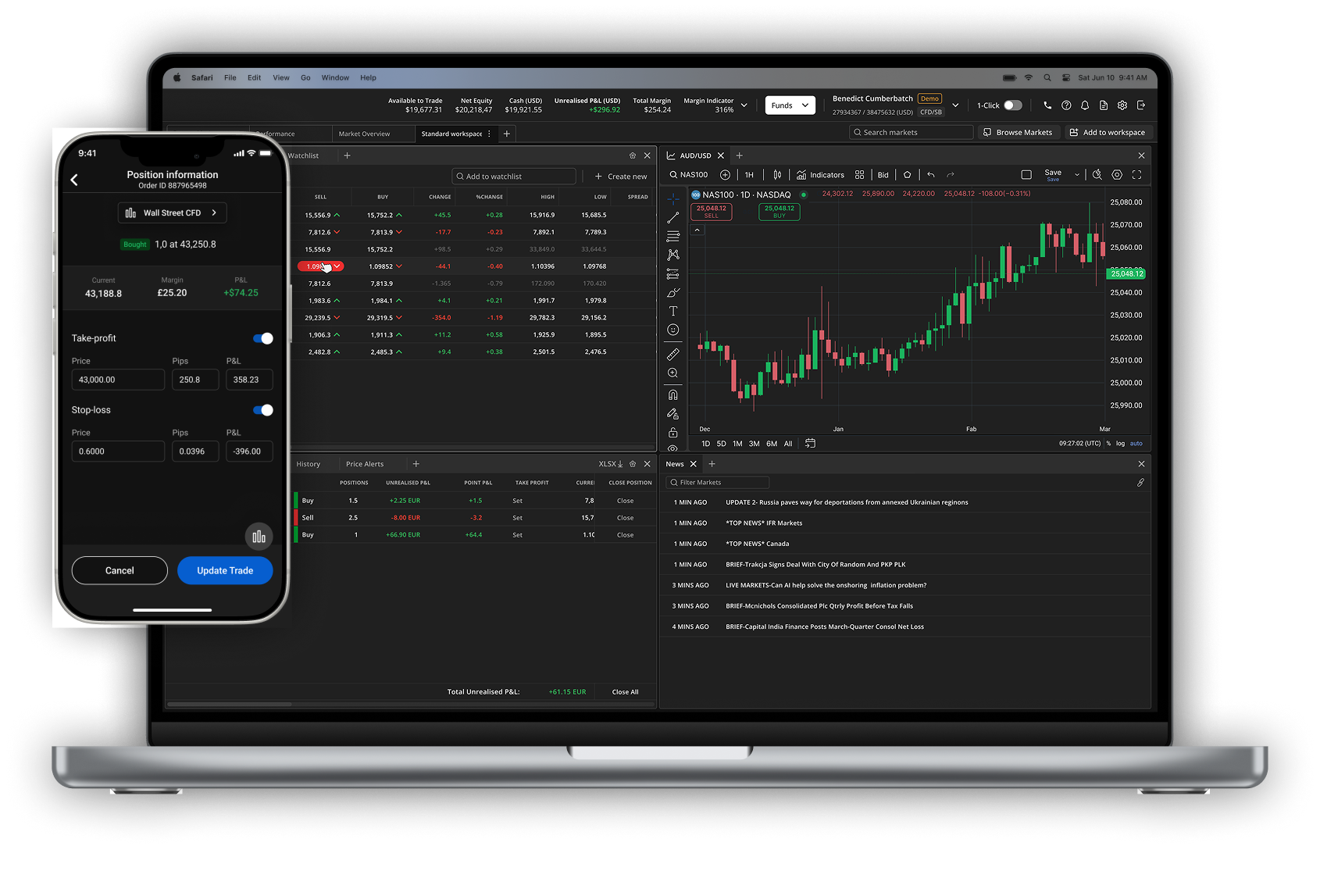The image size is (1320, 896).
Task: Switch to the History tab
Action: pyautogui.click(x=309, y=464)
